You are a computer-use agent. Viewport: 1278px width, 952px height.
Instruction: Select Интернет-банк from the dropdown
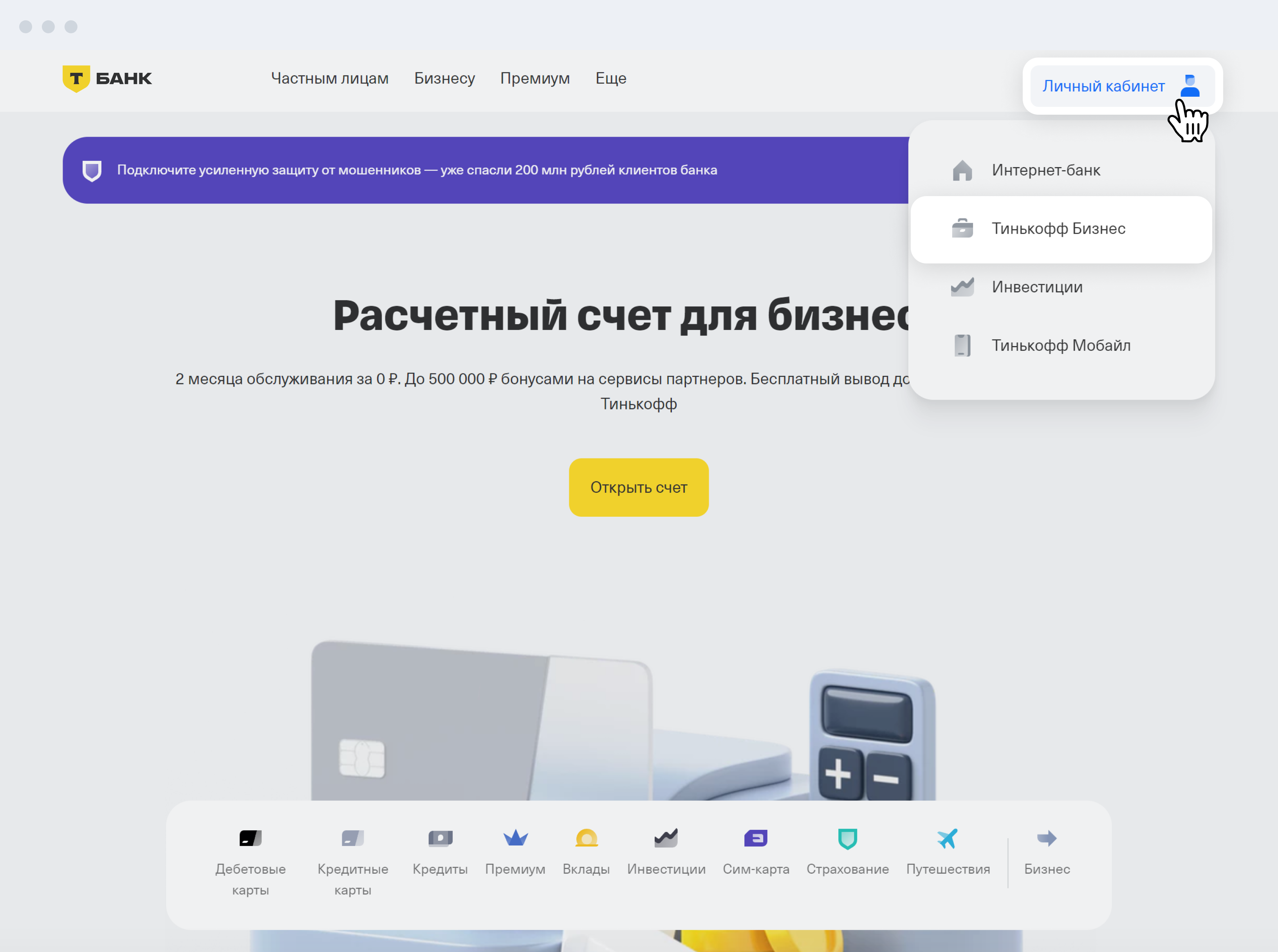(1061, 171)
